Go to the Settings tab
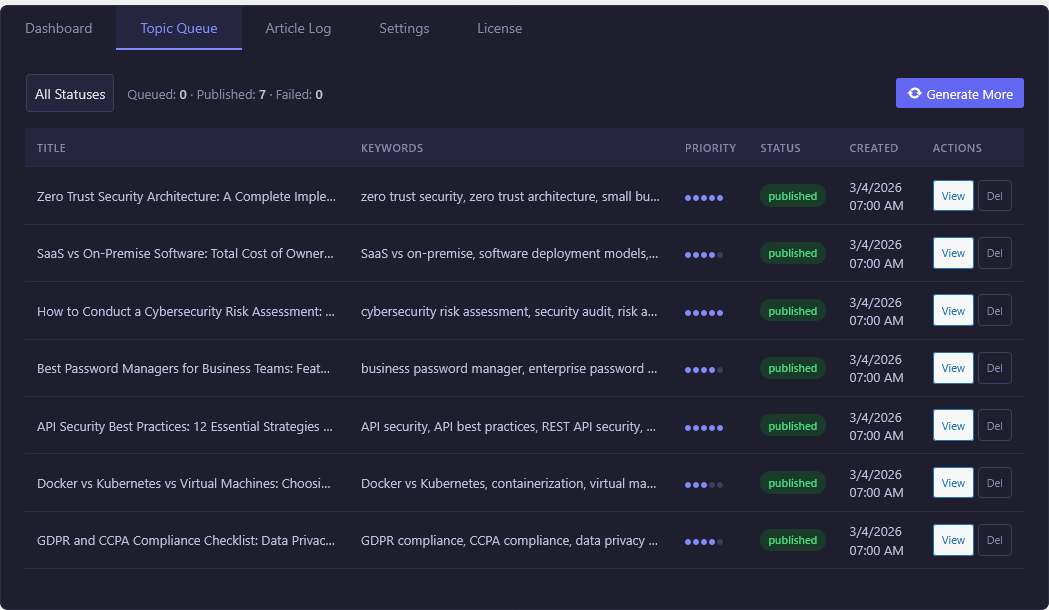 point(404,28)
